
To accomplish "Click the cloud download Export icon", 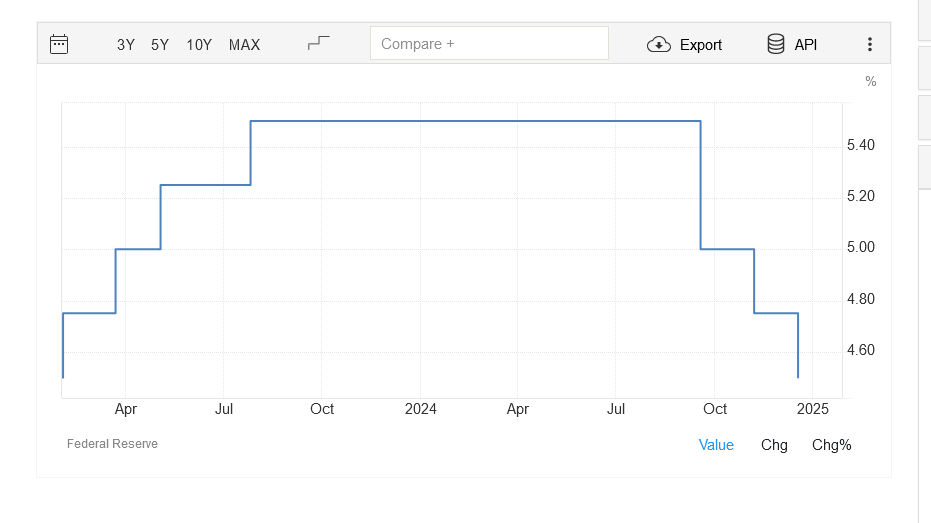I will (659, 44).
